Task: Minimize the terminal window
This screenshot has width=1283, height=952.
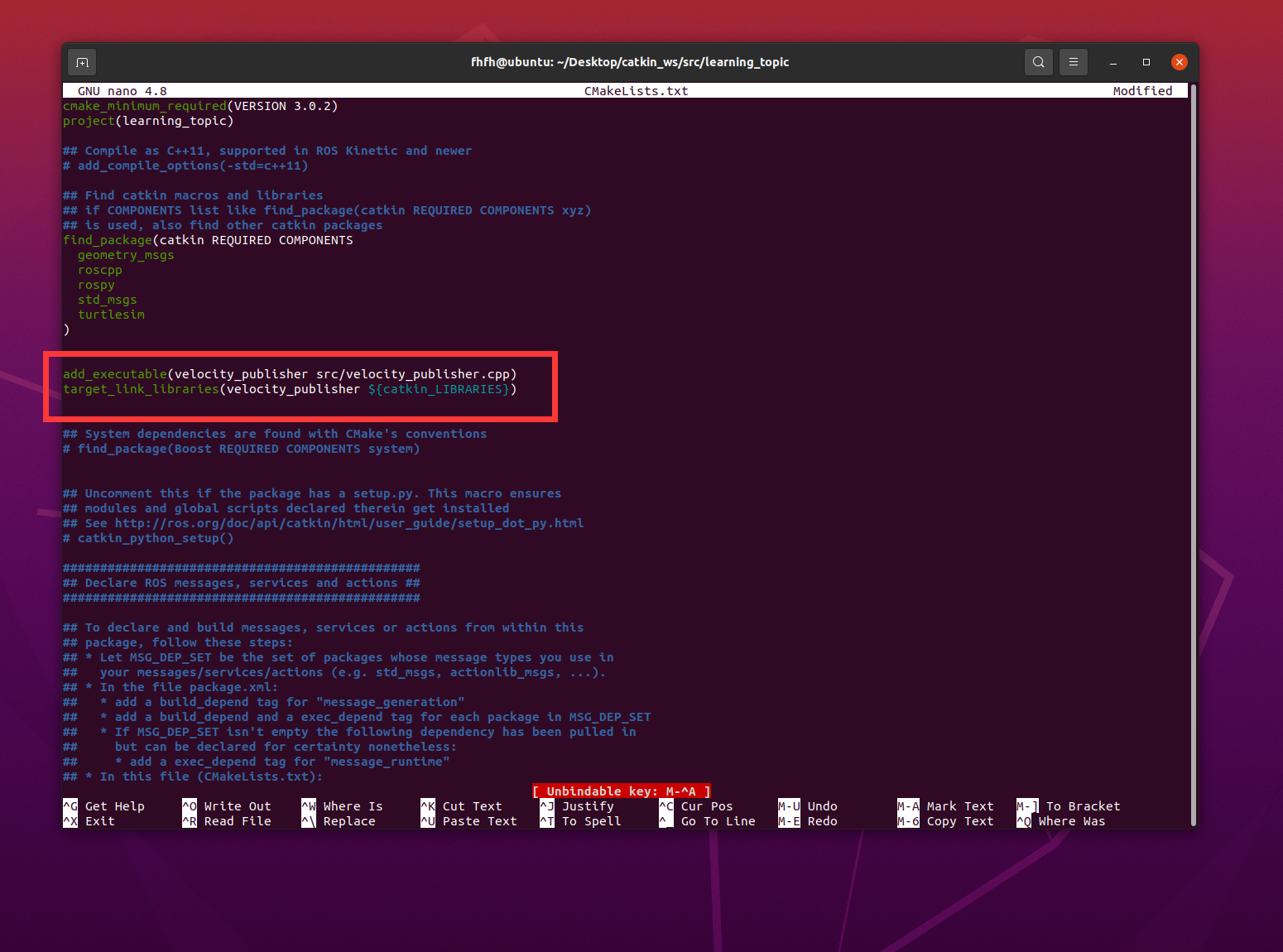Action: point(1113,62)
